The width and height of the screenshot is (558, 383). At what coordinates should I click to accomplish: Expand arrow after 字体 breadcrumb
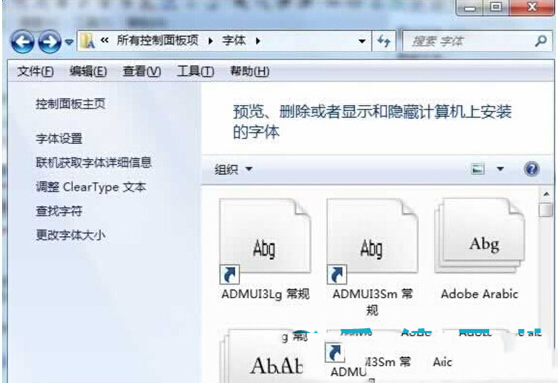(x=258, y=41)
